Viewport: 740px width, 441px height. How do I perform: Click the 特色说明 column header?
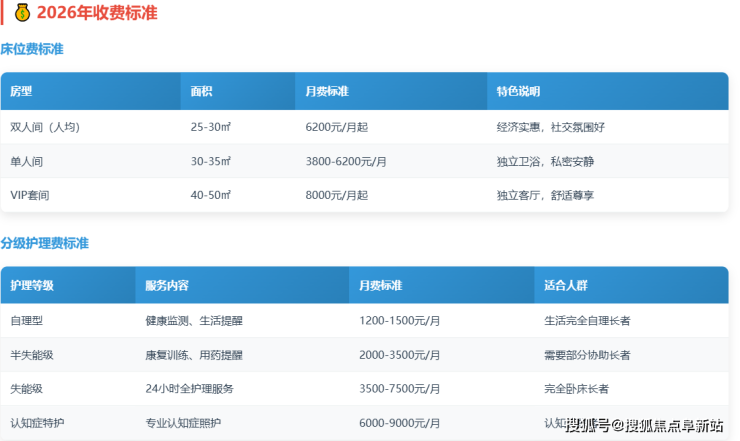pos(518,91)
